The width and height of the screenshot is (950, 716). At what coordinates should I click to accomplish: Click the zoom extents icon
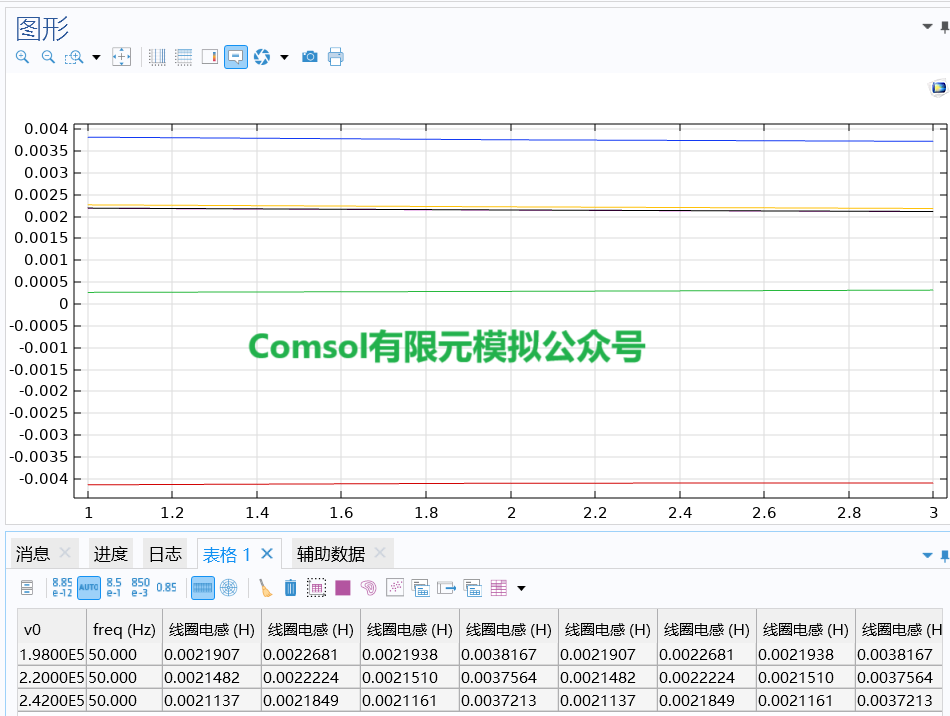click(x=121, y=57)
